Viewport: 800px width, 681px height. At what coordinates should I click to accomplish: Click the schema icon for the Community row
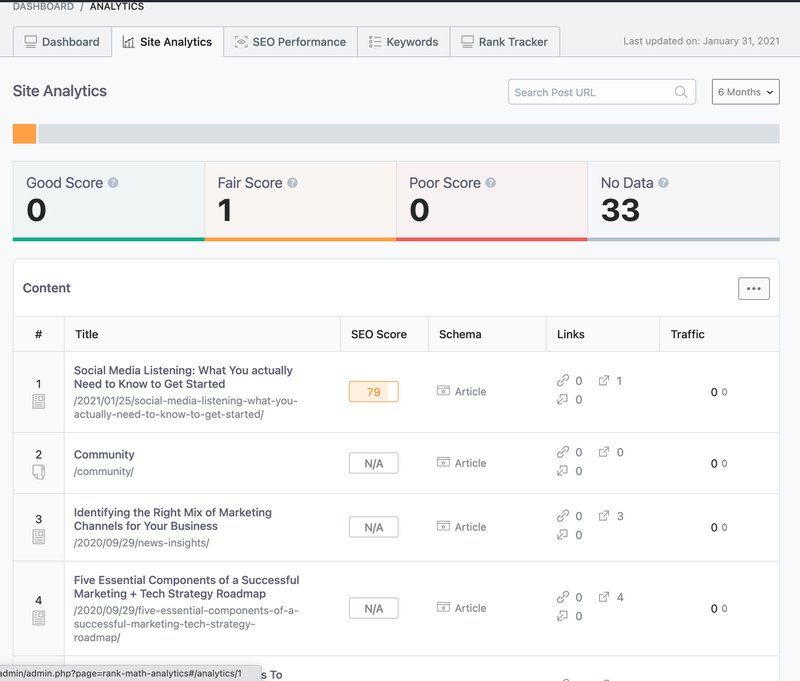point(443,462)
